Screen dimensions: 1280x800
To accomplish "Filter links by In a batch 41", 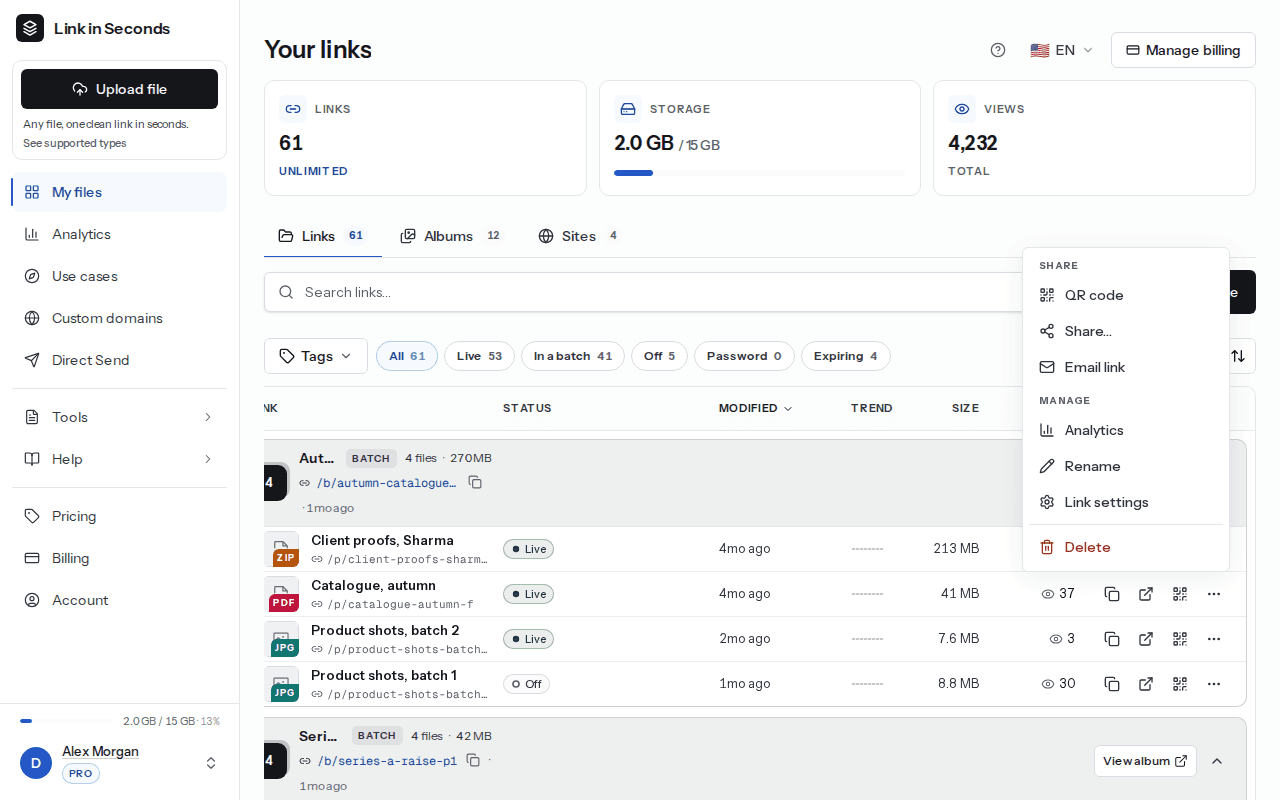I will coord(573,356).
